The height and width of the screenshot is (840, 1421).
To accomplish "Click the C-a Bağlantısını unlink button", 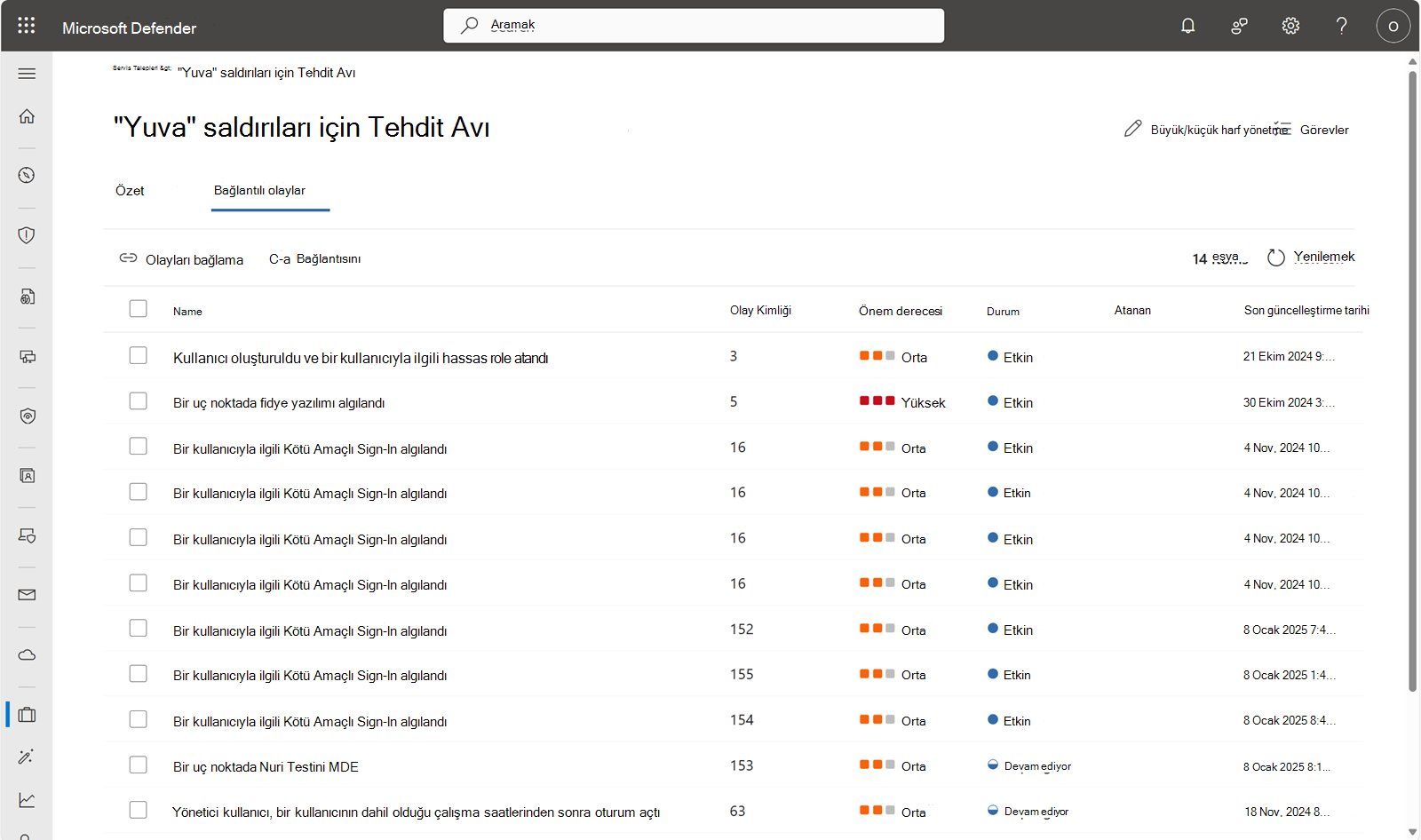I will (315, 259).
